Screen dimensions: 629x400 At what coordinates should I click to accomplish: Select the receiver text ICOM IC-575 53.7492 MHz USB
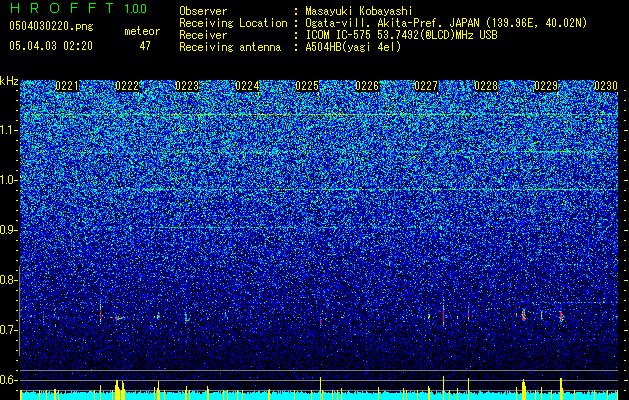point(401,35)
